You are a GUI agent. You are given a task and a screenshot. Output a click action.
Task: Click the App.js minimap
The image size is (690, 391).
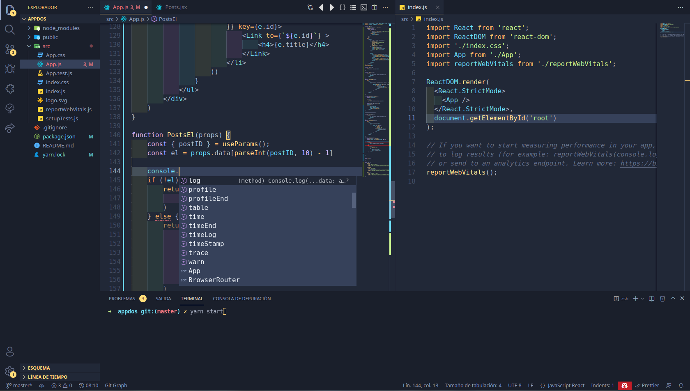coord(377,101)
